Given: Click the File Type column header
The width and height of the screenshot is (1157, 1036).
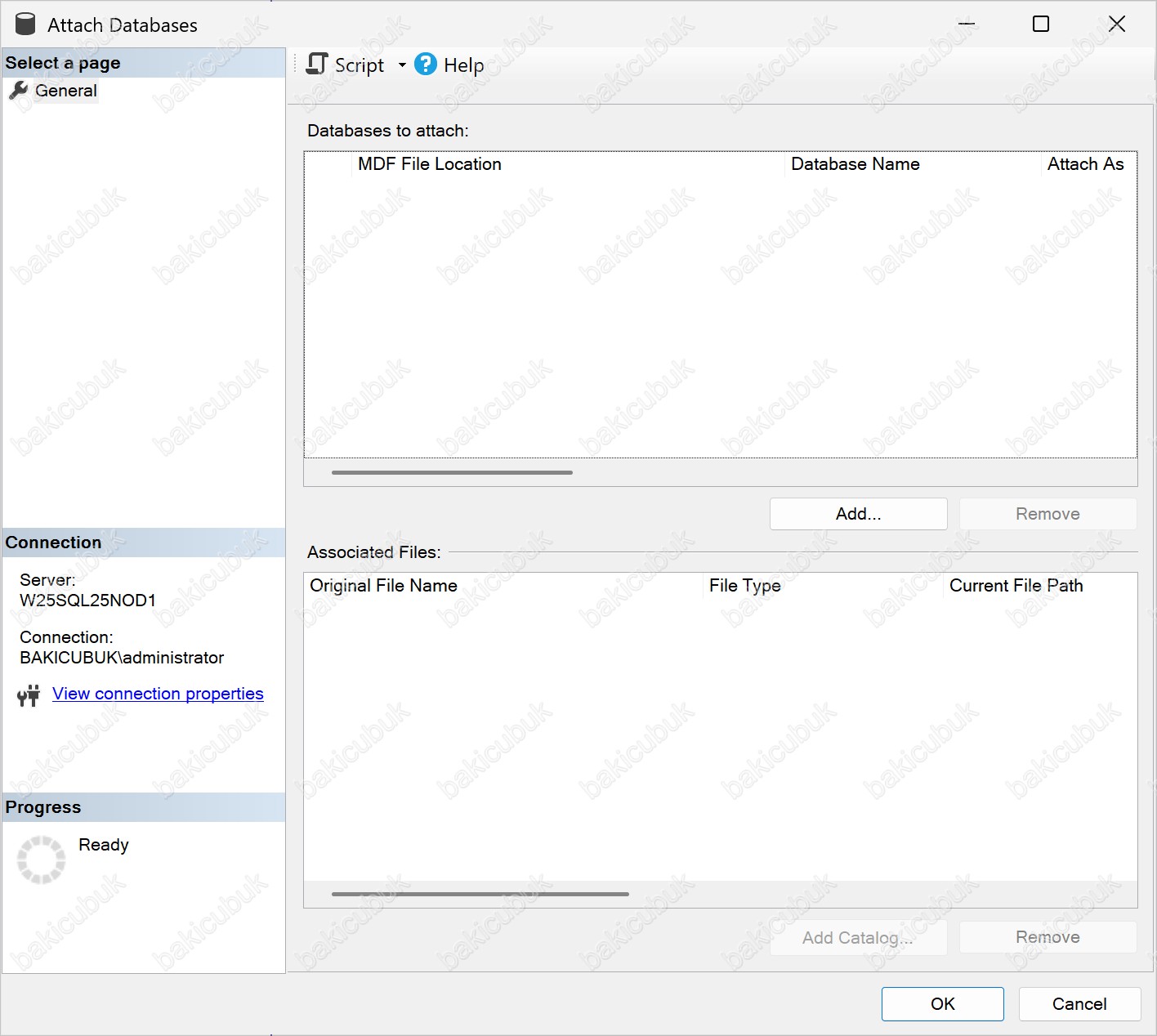Looking at the screenshot, I should coord(744,586).
